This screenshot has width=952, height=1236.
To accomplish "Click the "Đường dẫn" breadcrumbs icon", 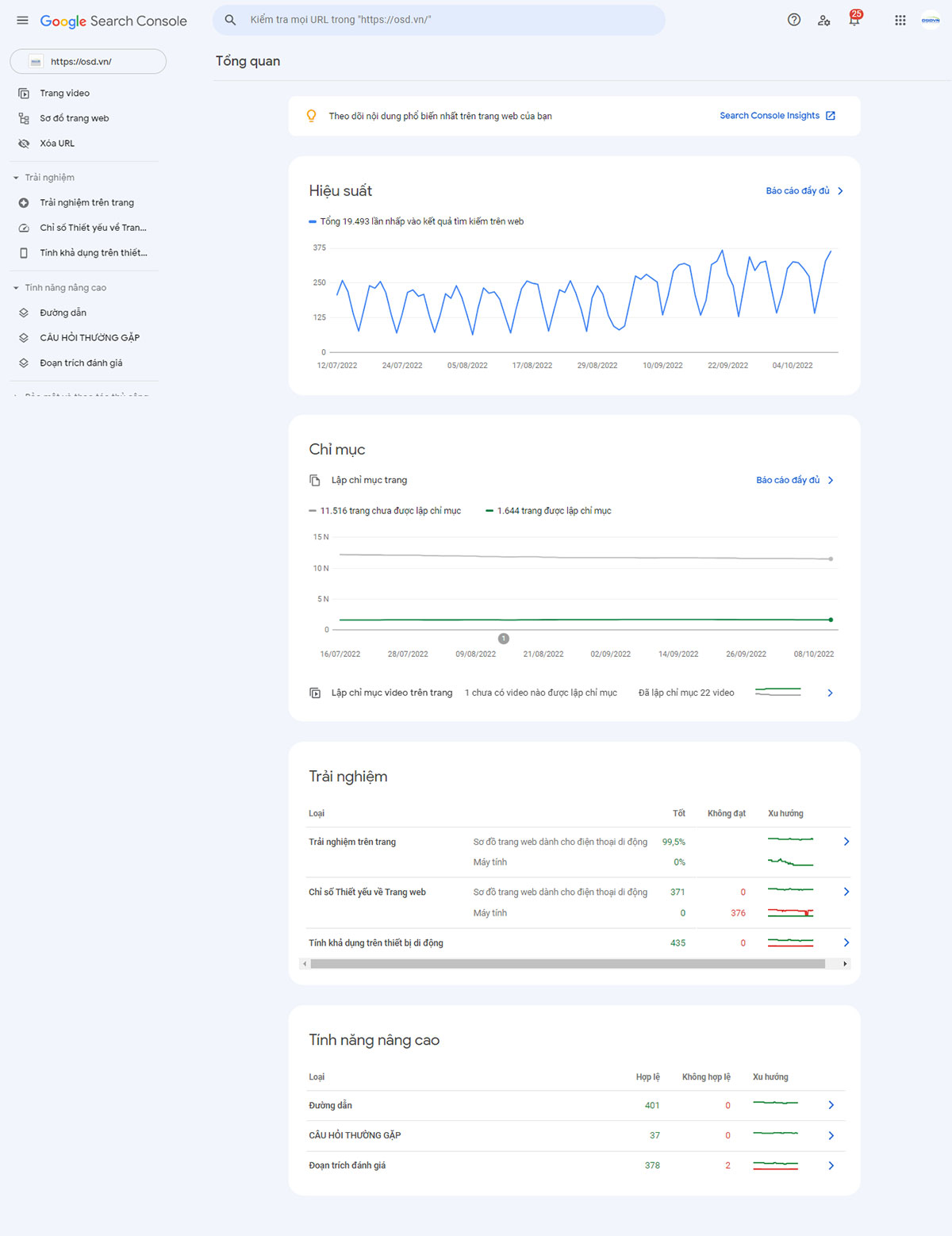I will point(25,313).
